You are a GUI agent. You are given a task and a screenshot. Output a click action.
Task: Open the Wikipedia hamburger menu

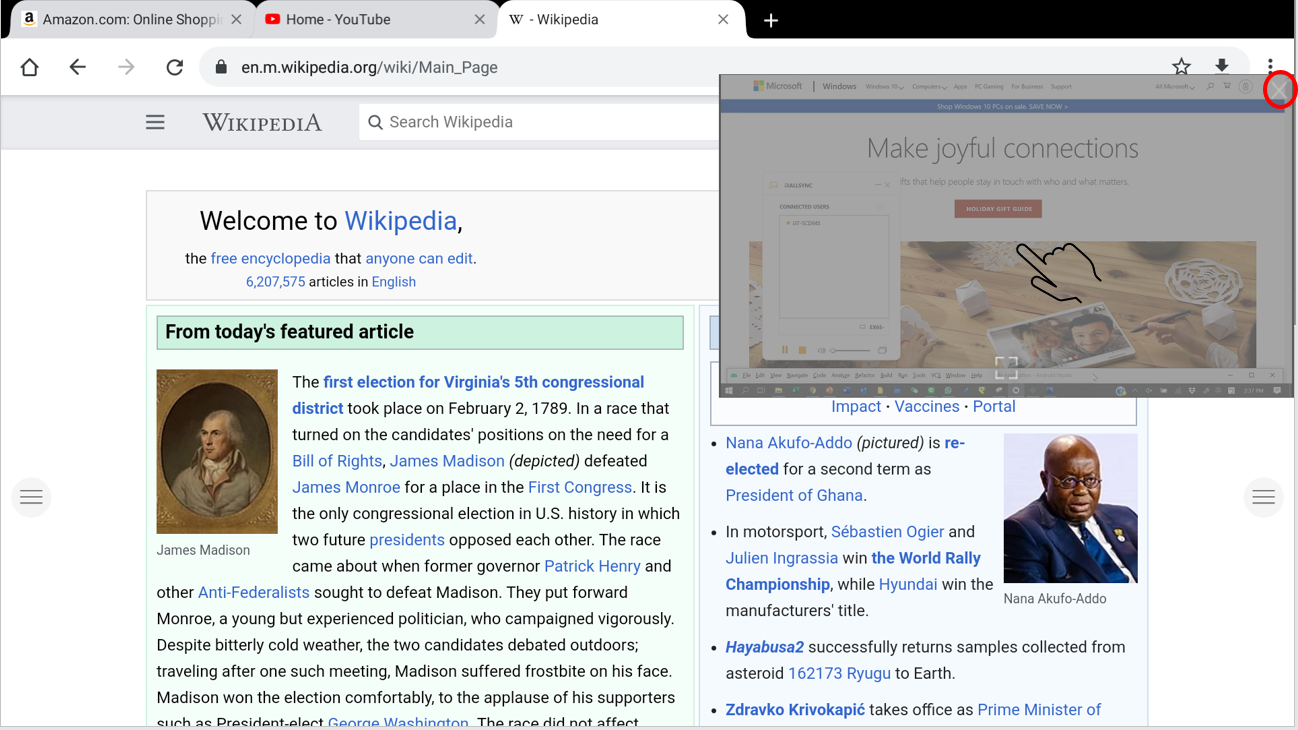[x=155, y=122]
